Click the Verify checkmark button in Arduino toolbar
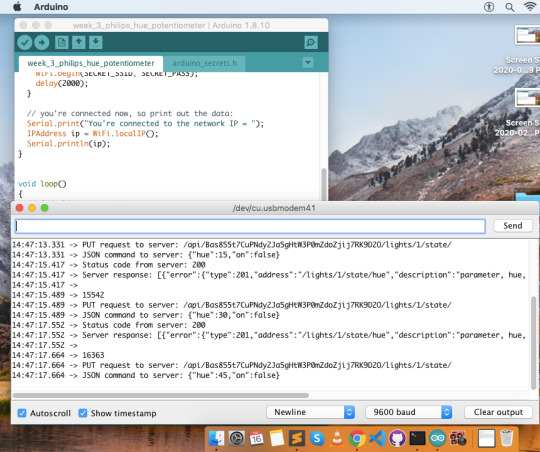This screenshot has height=452, width=540. [25, 42]
